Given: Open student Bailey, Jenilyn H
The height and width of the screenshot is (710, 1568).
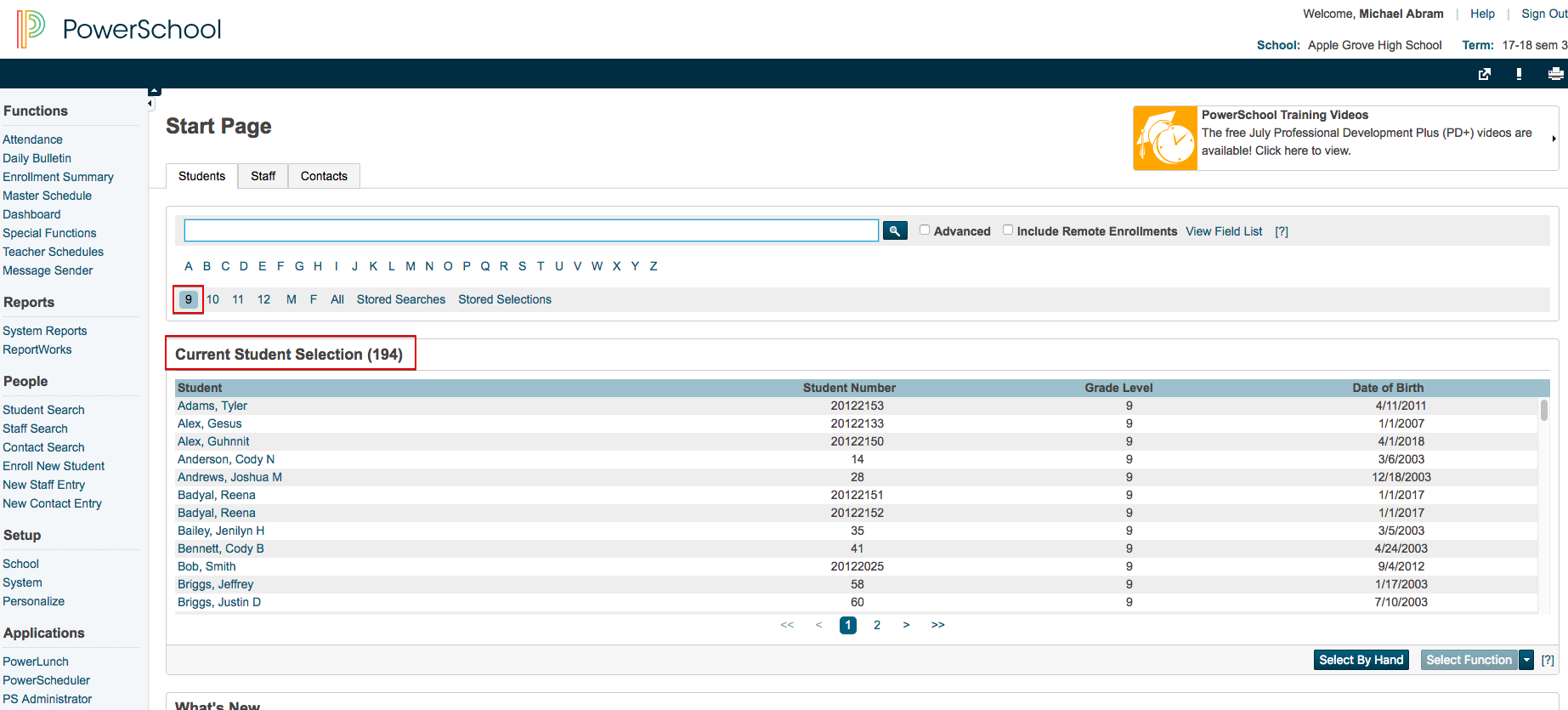Looking at the screenshot, I should click(x=221, y=531).
